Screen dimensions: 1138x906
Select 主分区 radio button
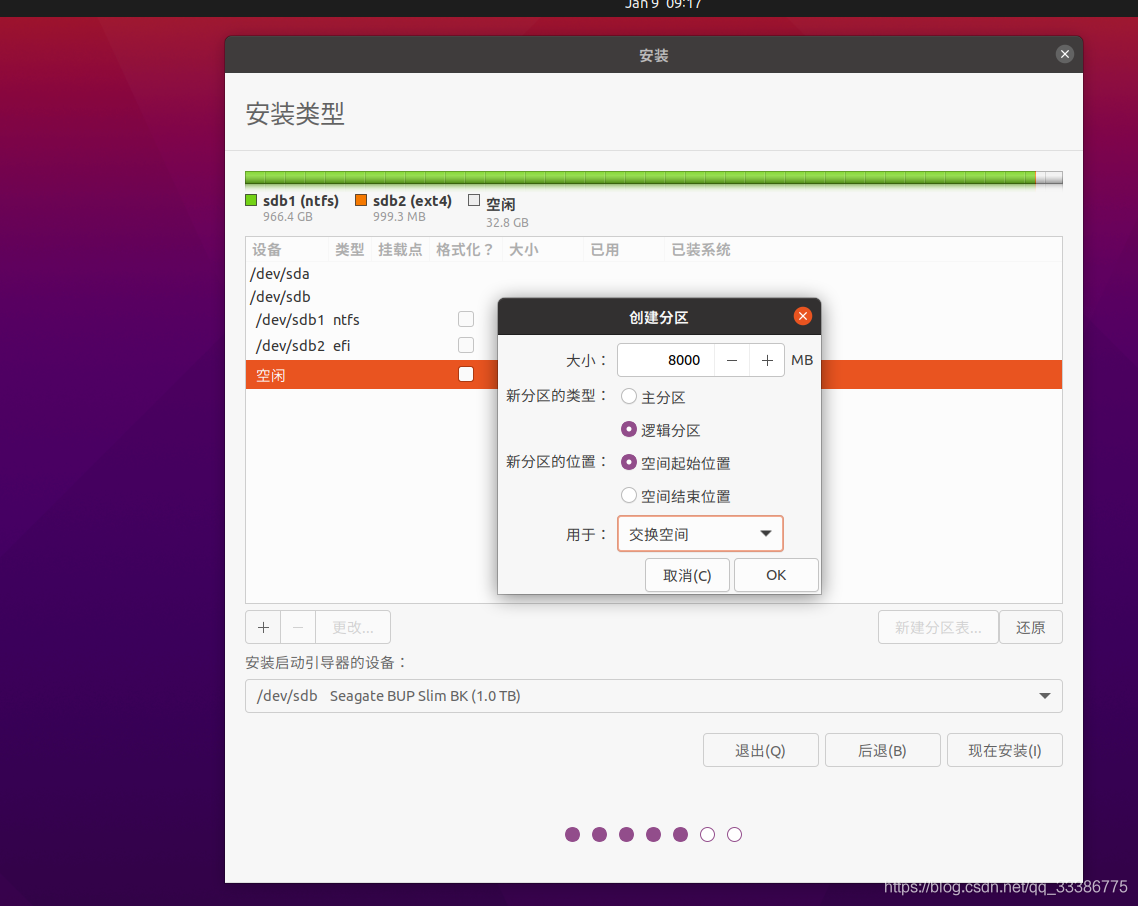point(629,396)
